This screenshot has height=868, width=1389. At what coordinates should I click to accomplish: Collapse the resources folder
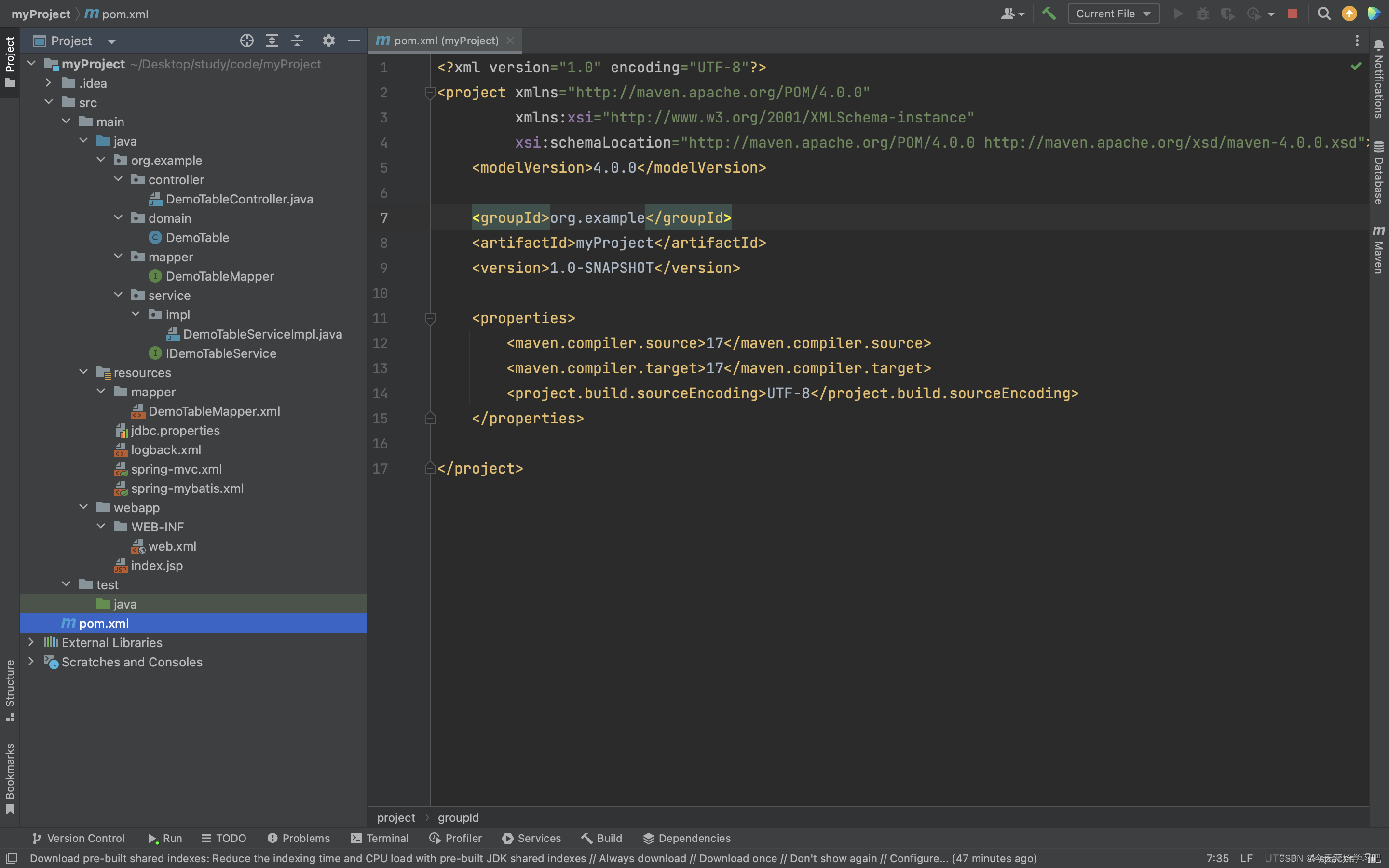click(x=83, y=372)
